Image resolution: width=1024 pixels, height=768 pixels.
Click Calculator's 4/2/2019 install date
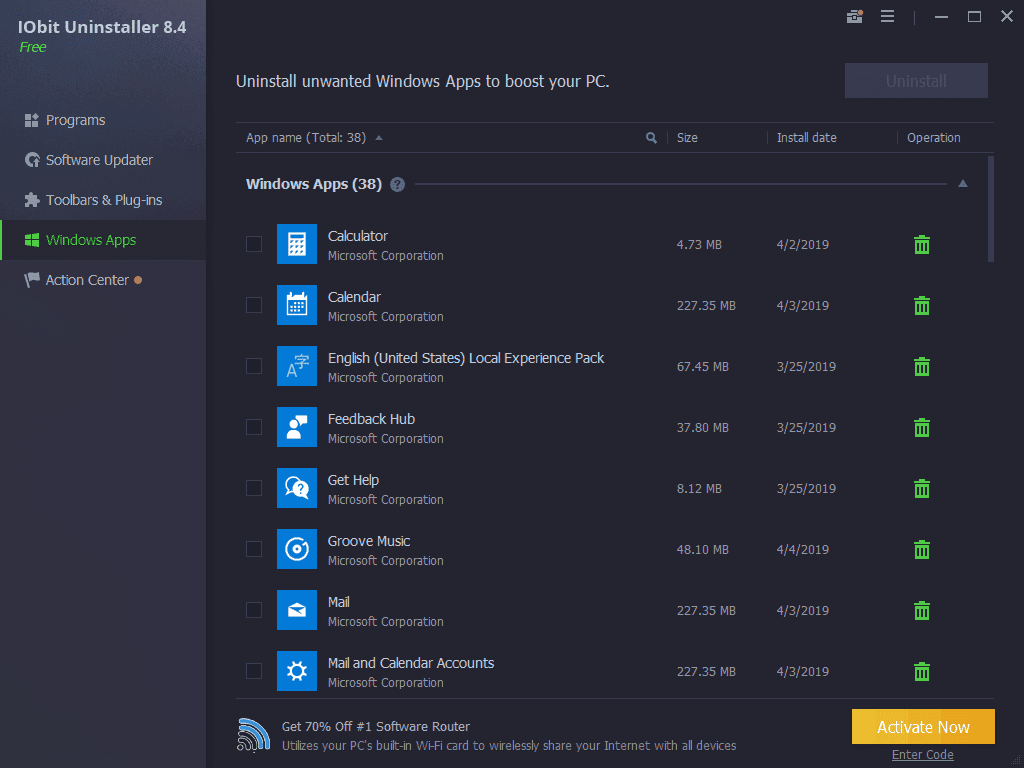coord(803,245)
